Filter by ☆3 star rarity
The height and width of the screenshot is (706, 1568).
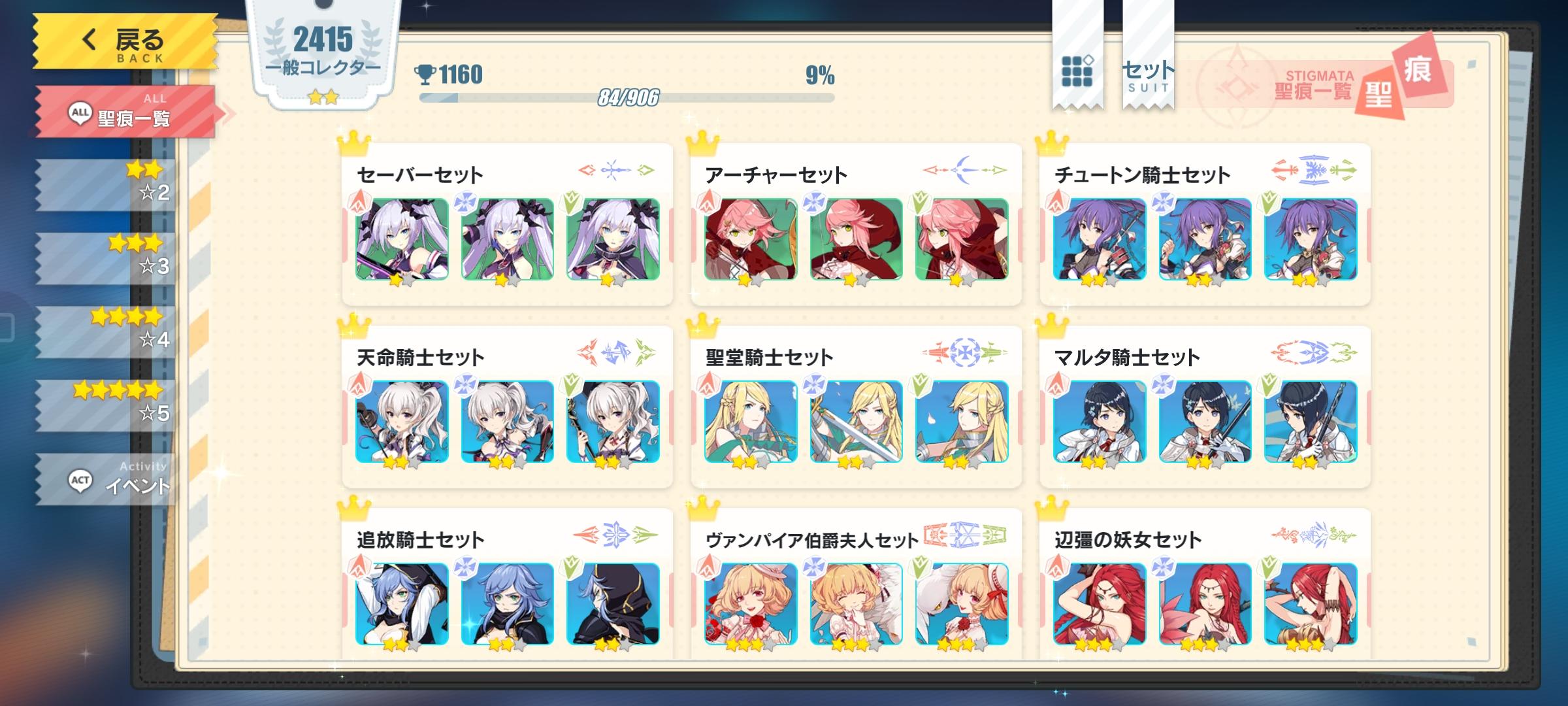tap(105, 258)
